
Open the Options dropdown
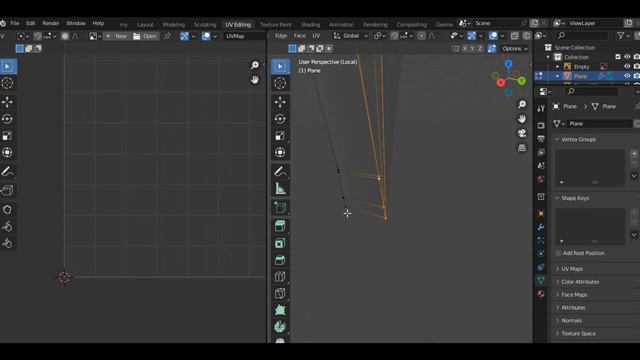pos(514,49)
